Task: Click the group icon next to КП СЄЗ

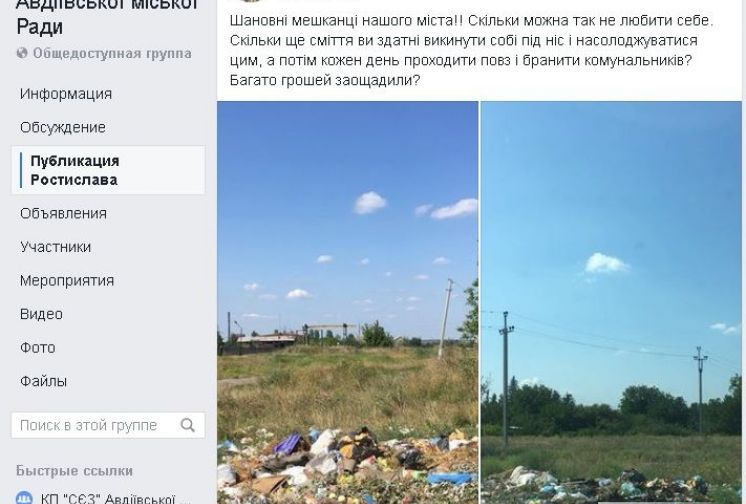Action: 24,498
